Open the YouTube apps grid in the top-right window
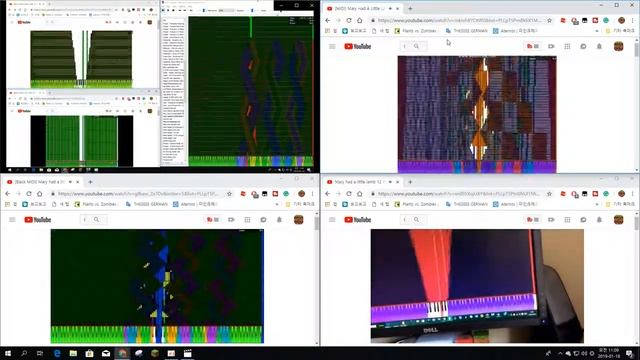The image size is (640, 360). coord(567,47)
